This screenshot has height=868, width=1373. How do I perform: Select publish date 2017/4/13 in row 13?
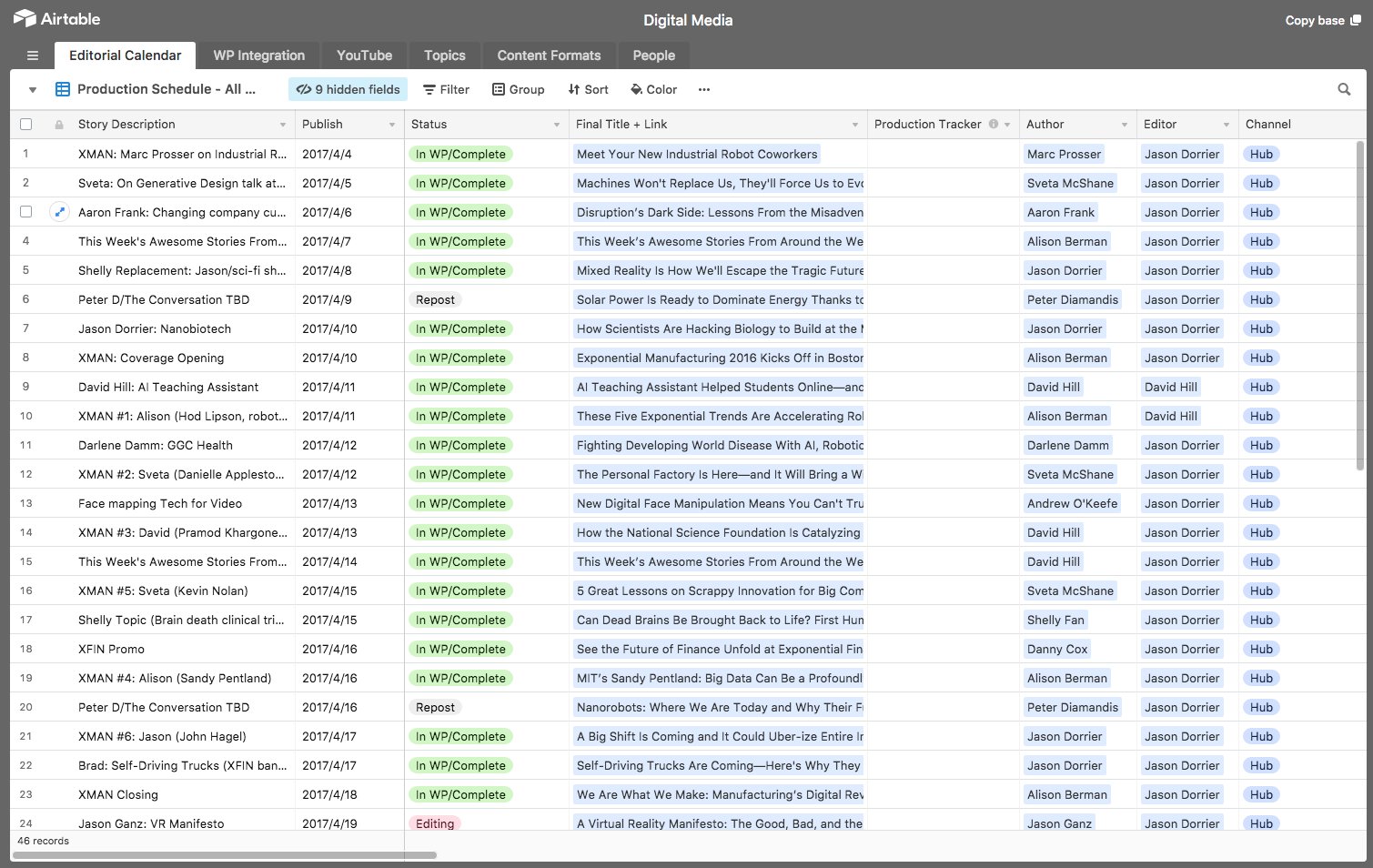point(350,503)
